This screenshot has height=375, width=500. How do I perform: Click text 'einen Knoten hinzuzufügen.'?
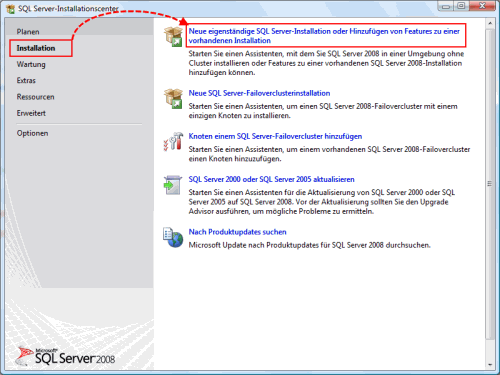pos(235,159)
